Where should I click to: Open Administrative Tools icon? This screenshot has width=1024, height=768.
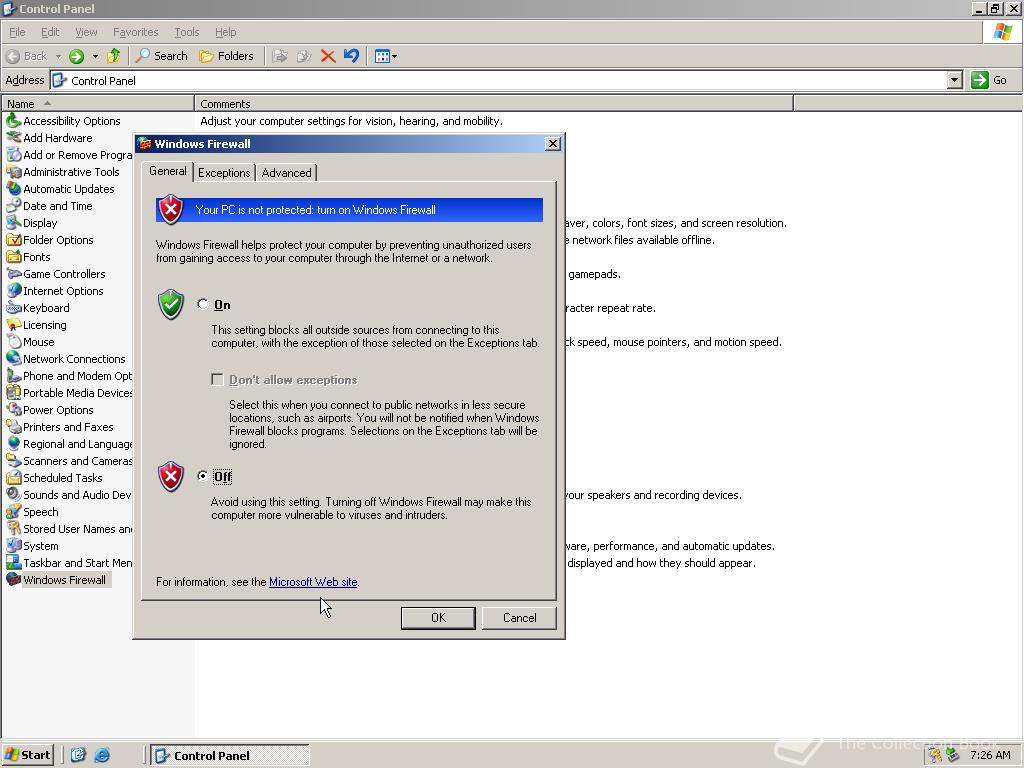14,172
